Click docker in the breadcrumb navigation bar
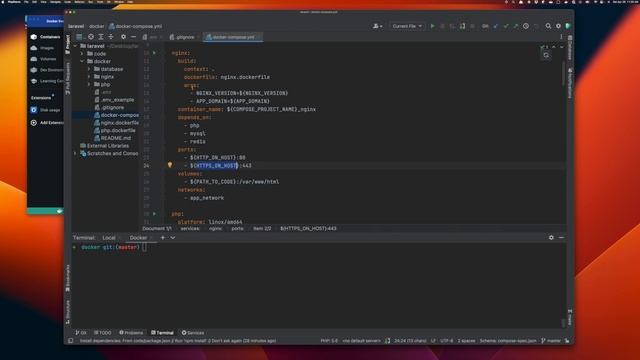640x360 pixels. (x=97, y=26)
